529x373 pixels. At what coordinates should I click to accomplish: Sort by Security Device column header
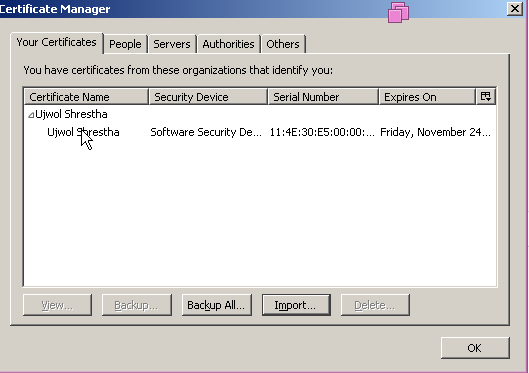[208, 97]
